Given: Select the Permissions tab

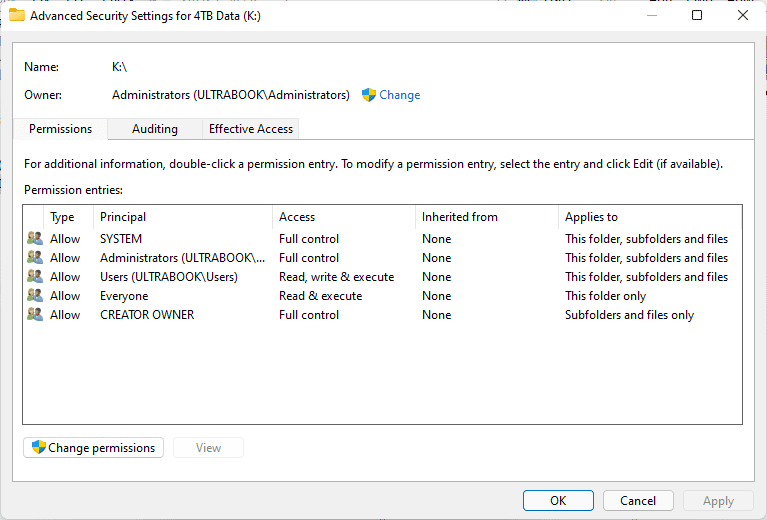Looking at the screenshot, I should tap(60, 129).
